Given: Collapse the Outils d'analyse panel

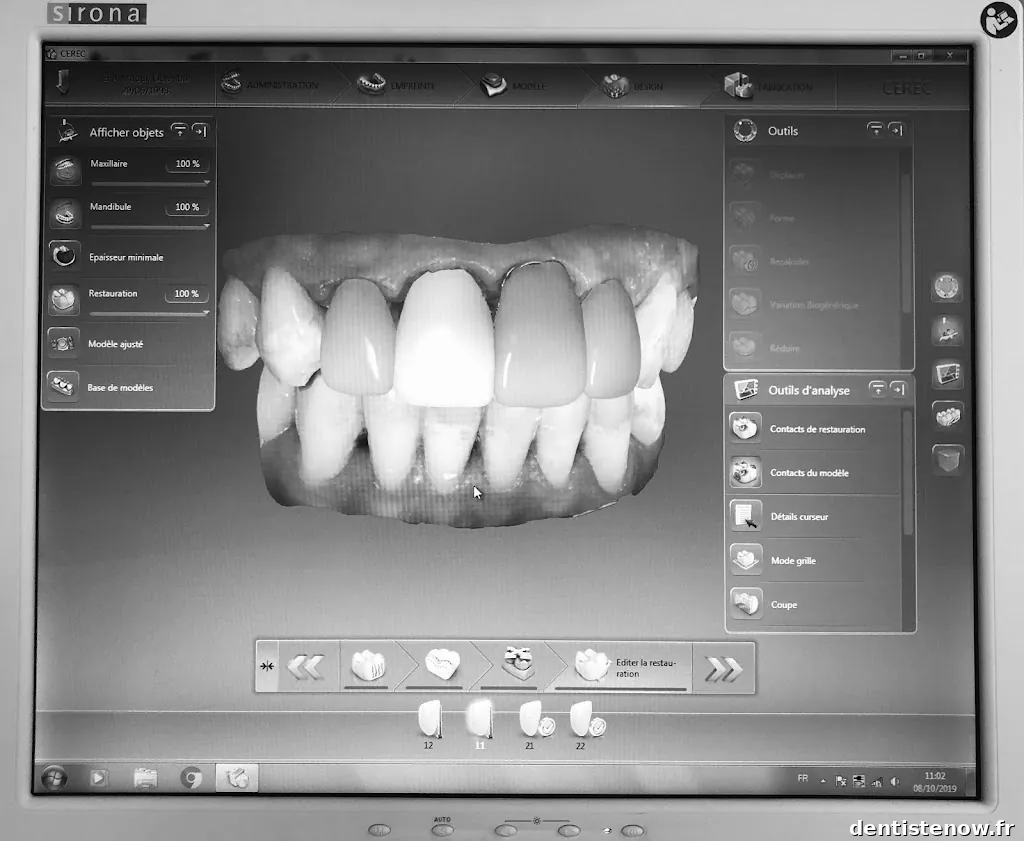Looking at the screenshot, I should pos(877,389).
